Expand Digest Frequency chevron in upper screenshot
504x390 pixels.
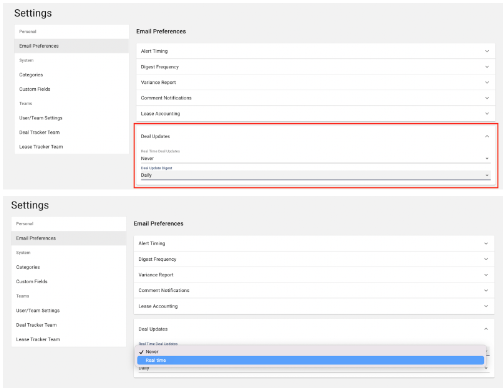coord(487,67)
